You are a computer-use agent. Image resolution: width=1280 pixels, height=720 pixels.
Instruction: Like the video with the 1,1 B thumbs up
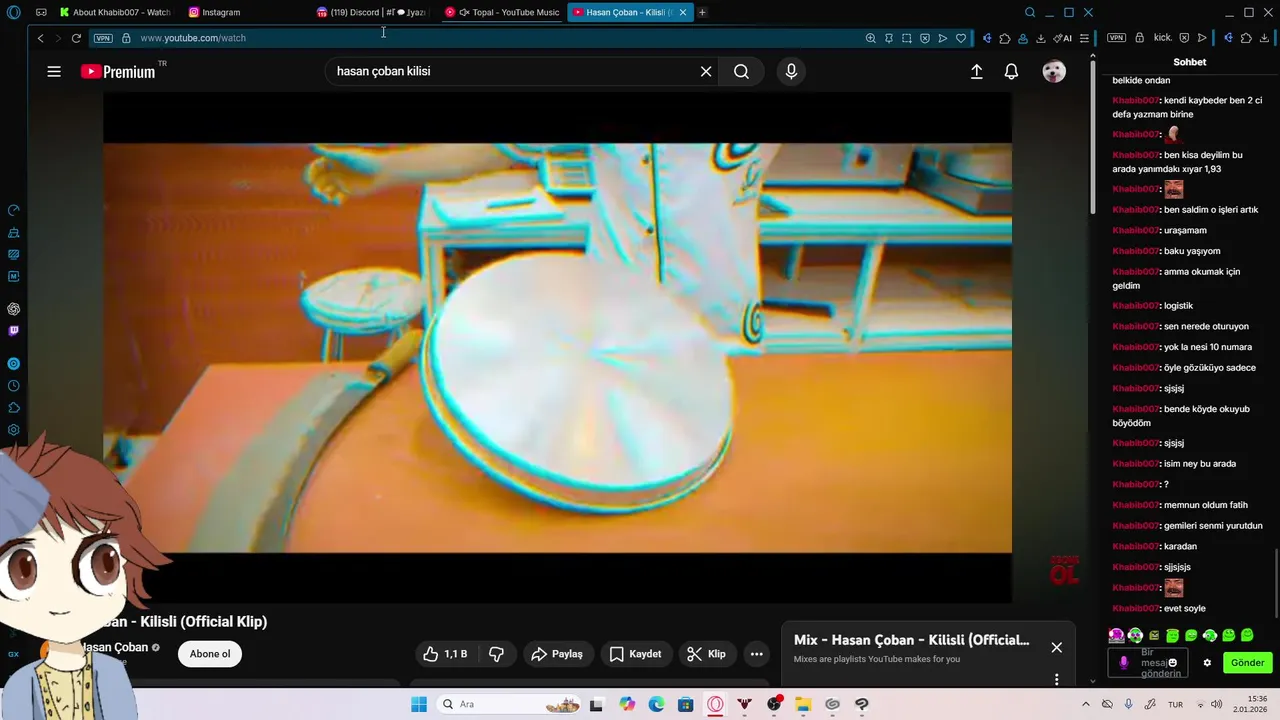pyautogui.click(x=445, y=654)
